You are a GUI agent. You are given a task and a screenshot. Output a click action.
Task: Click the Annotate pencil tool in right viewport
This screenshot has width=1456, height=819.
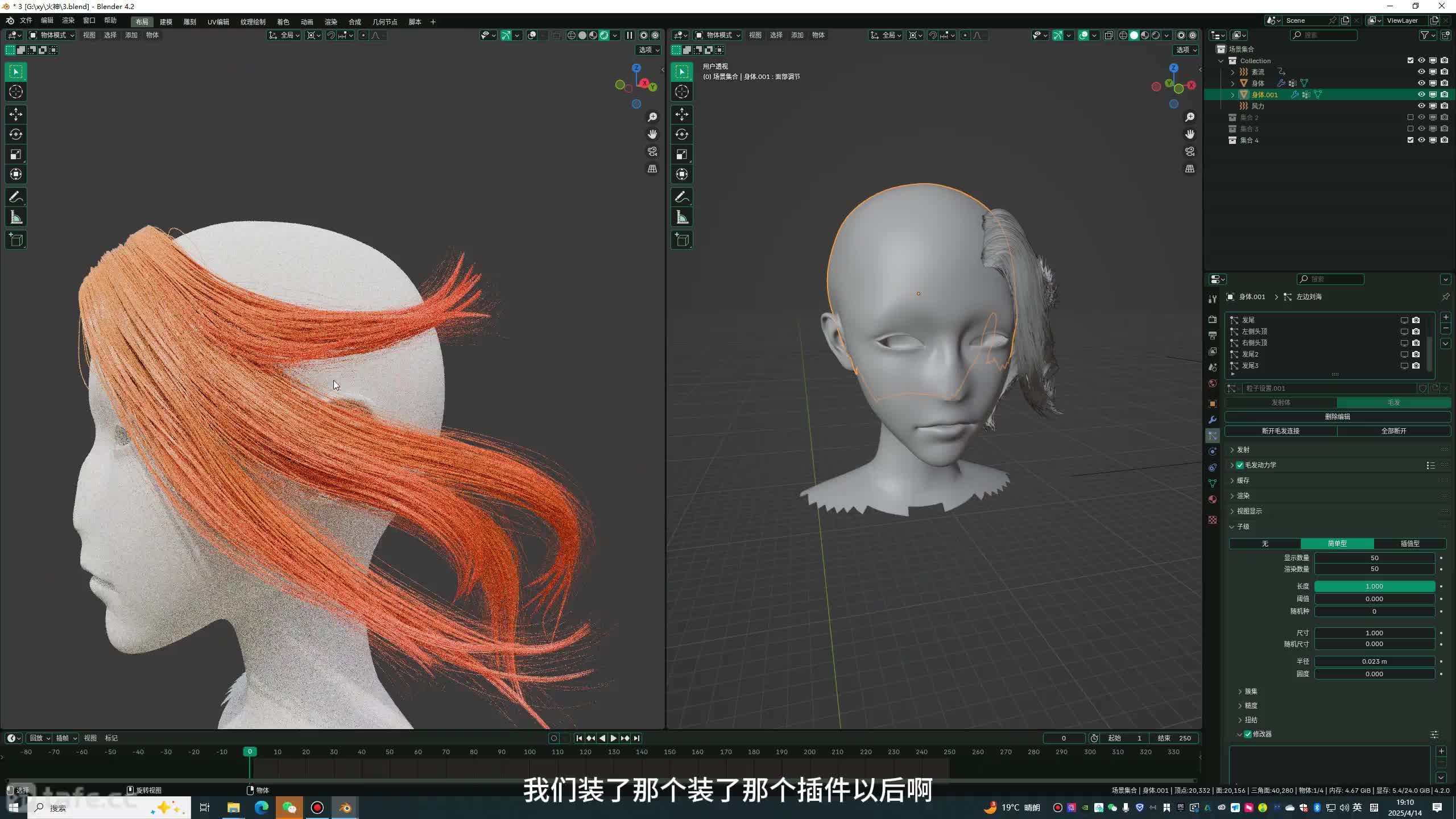coord(682,197)
